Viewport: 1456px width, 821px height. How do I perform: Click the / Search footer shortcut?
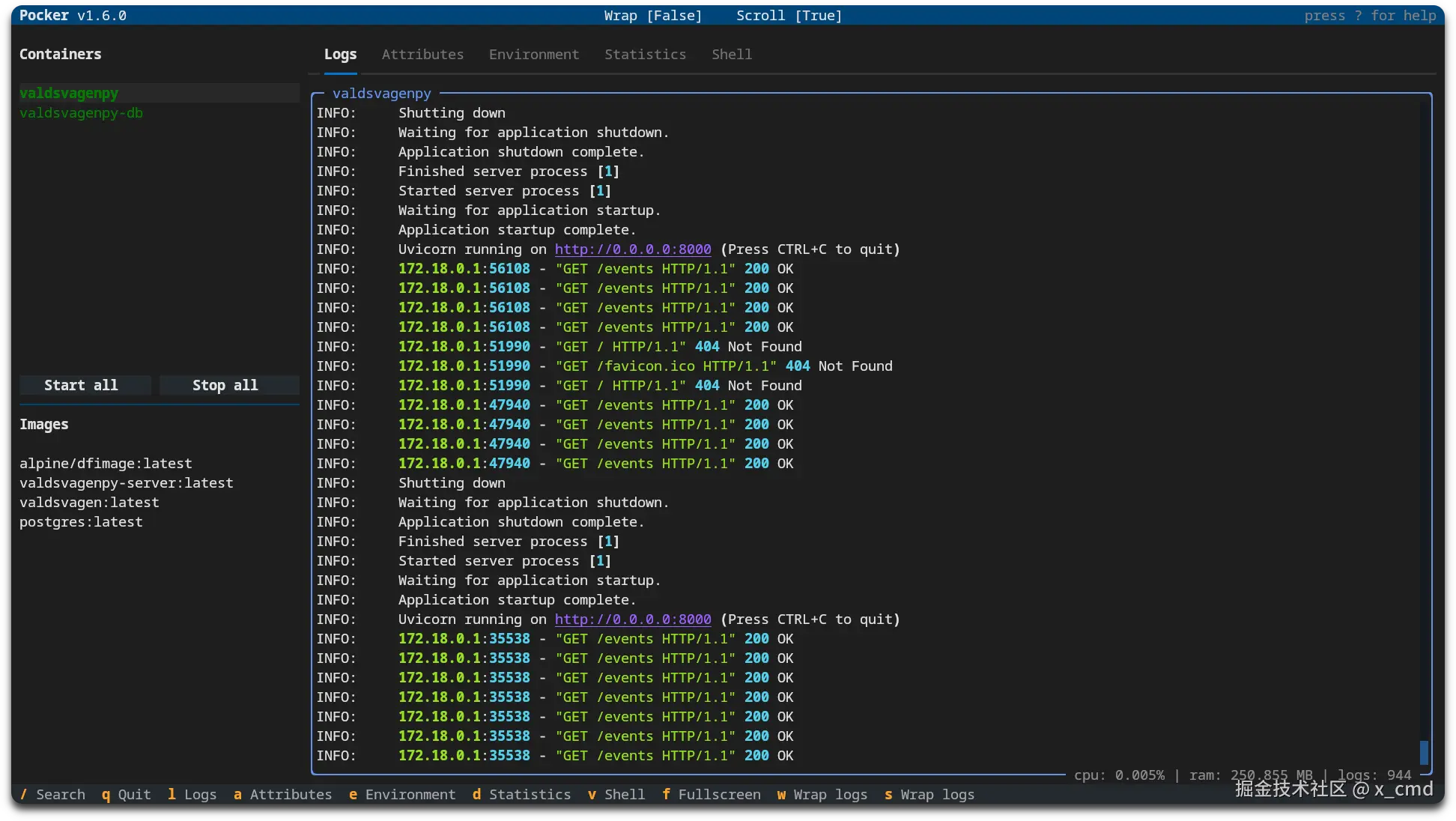[x=52, y=795]
